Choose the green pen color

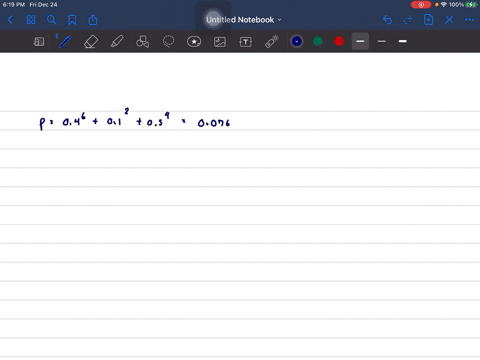pos(318,41)
